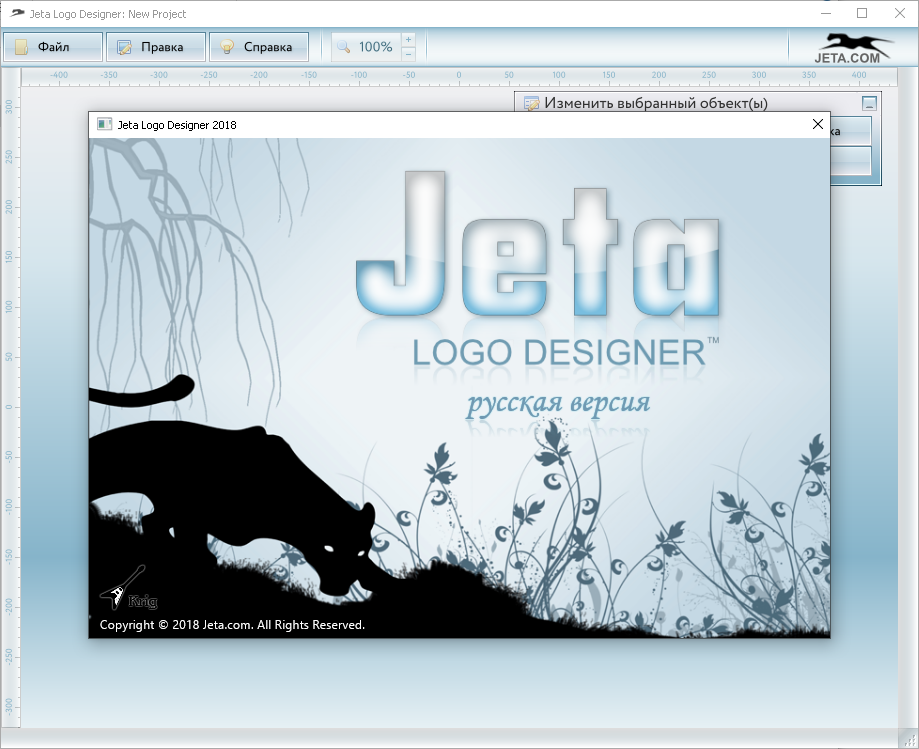Click the Copyright 2018 Jeta.com text
This screenshot has height=749, width=919.
232,625
